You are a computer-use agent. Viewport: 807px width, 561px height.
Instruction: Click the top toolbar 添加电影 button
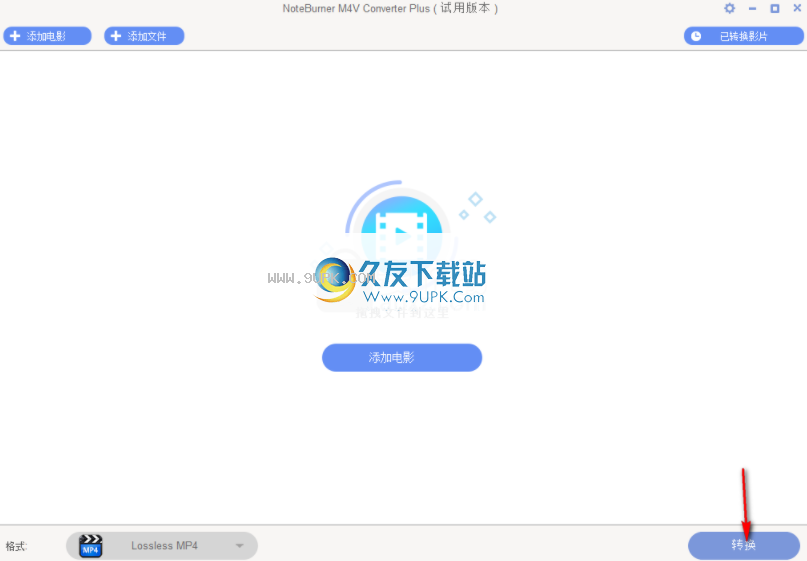(47, 36)
